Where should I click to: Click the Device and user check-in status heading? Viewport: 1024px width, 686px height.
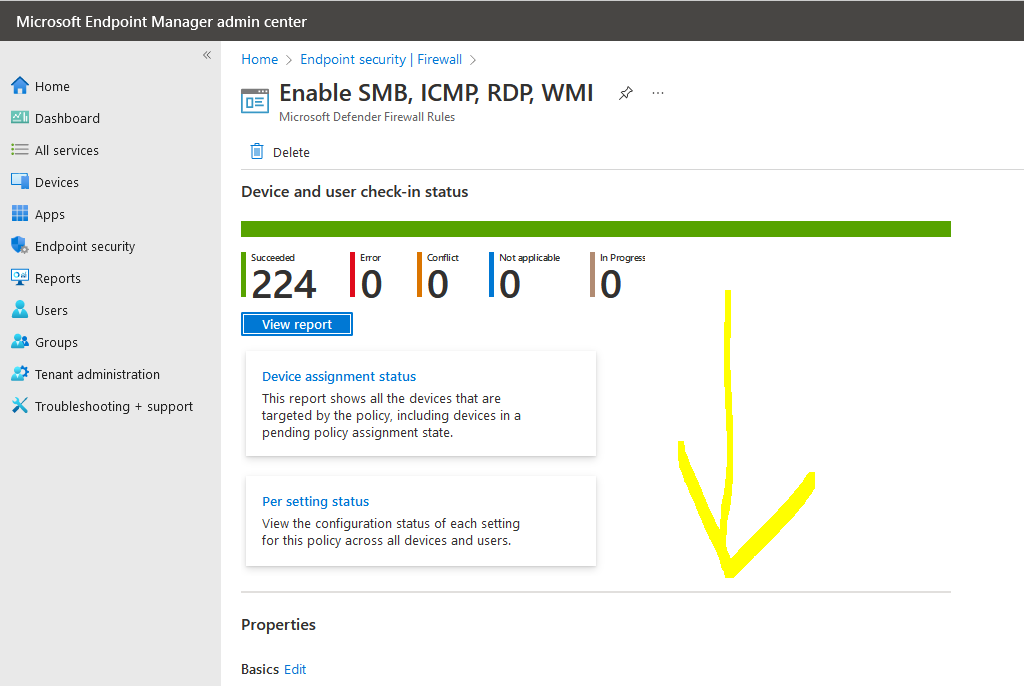point(355,191)
